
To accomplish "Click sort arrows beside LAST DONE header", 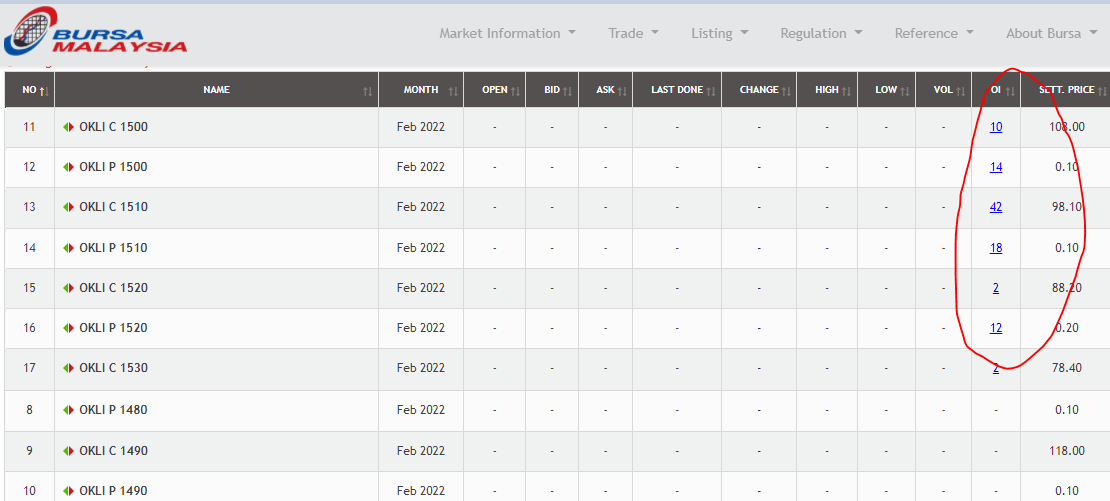I will 712,91.
